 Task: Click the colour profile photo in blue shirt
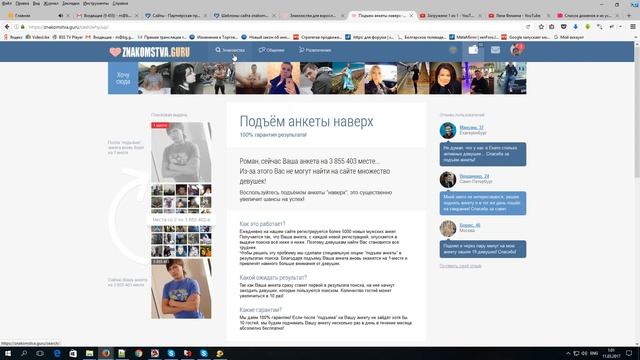pyautogui.click(x=181, y=289)
